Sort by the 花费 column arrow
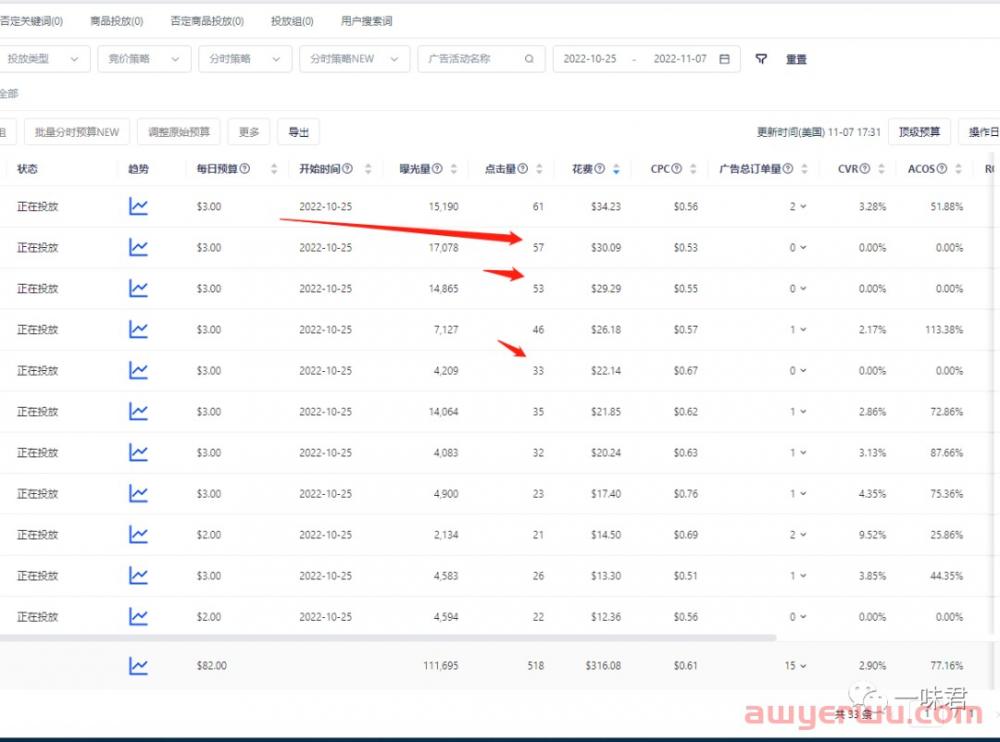This screenshot has height=742, width=1000. coord(615,170)
